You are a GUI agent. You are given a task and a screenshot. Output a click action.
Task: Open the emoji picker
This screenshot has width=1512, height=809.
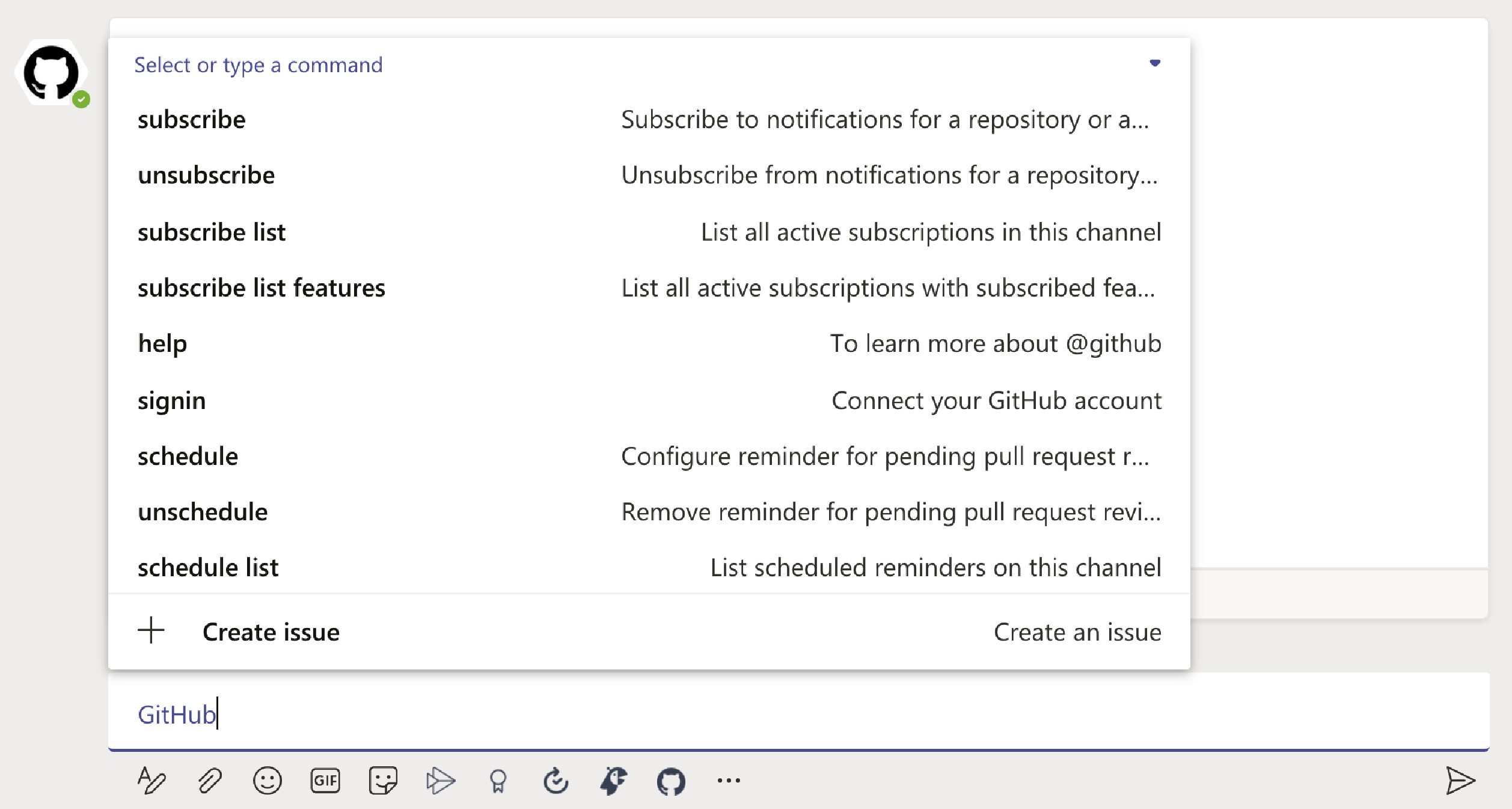tap(267, 781)
